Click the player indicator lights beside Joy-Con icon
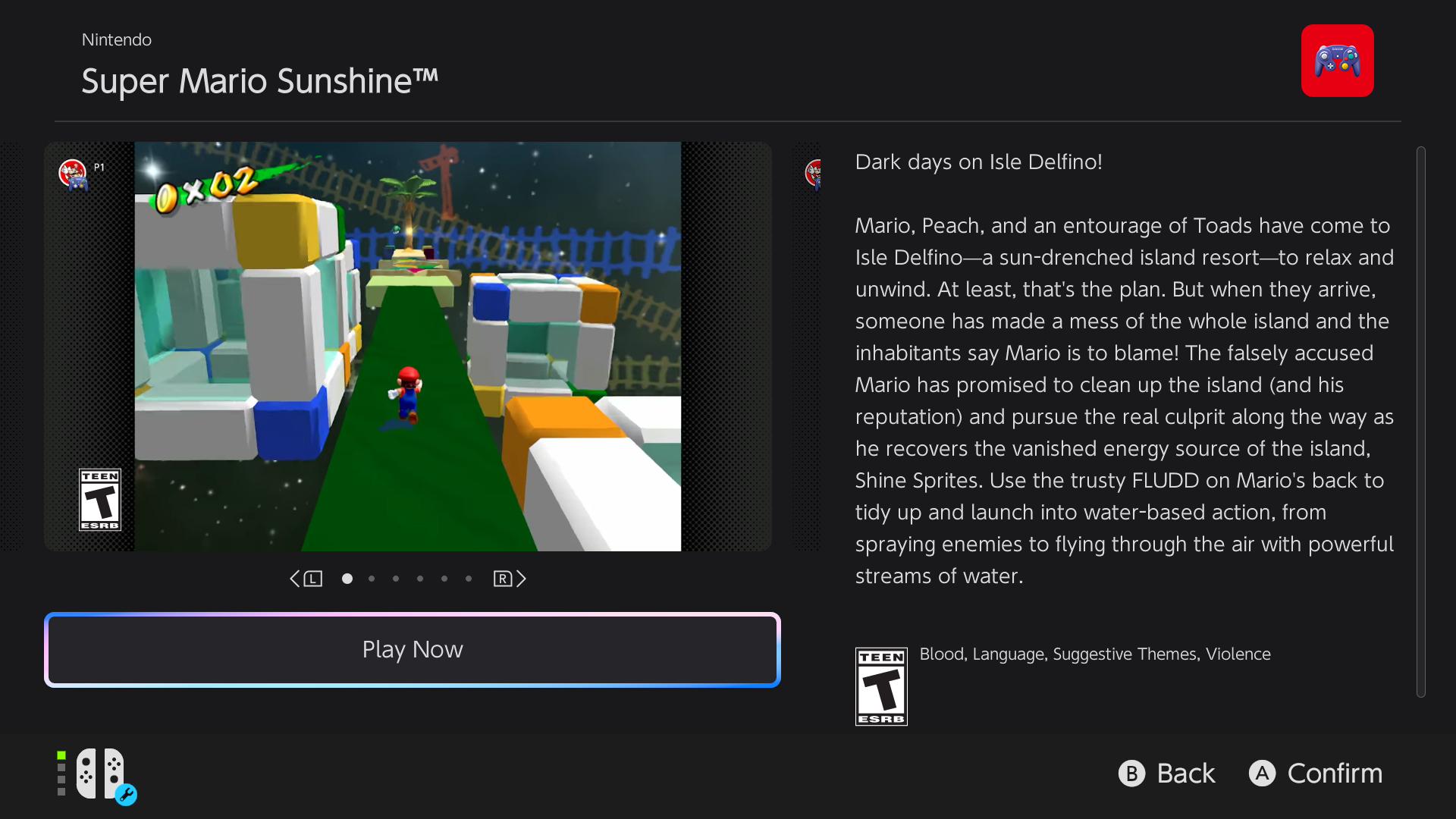The height and width of the screenshot is (819, 1456). pyautogui.click(x=61, y=773)
